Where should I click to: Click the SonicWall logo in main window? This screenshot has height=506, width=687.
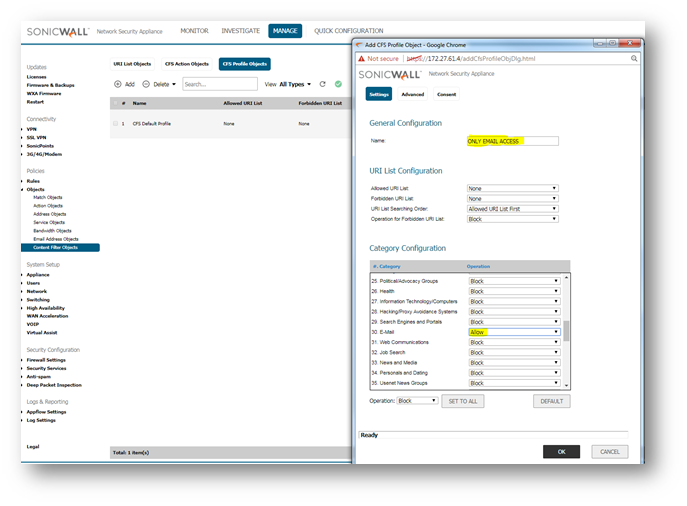[x=59, y=32]
